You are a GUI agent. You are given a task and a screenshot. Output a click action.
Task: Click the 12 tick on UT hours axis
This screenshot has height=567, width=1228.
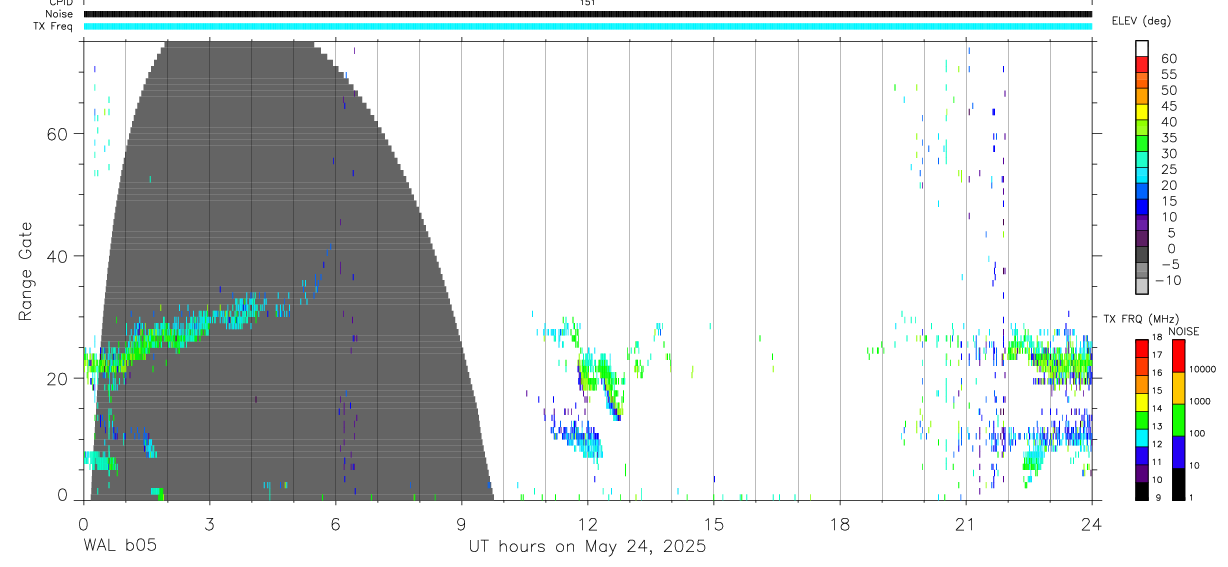coord(587,522)
